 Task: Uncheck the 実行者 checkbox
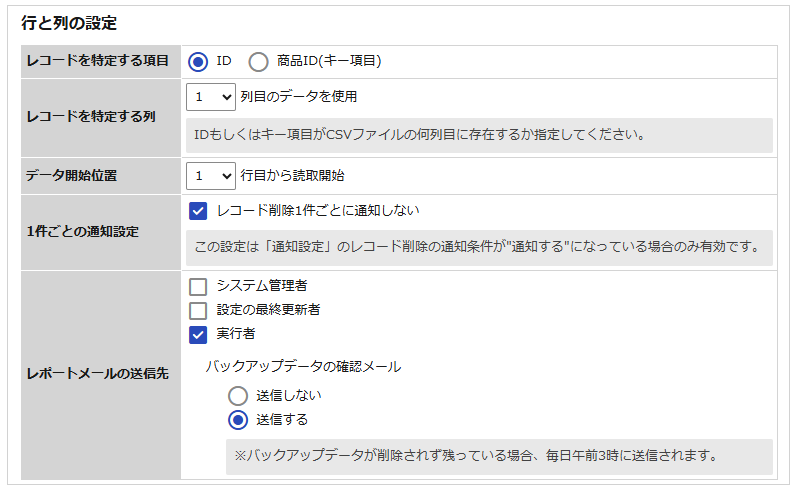pos(198,334)
